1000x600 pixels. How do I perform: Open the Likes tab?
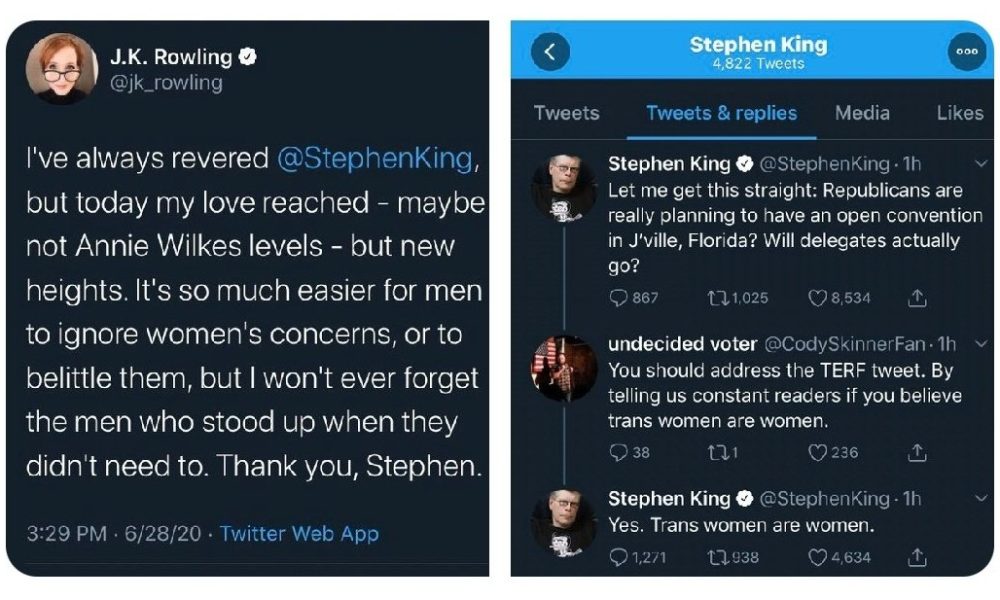click(x=959, y=113)
